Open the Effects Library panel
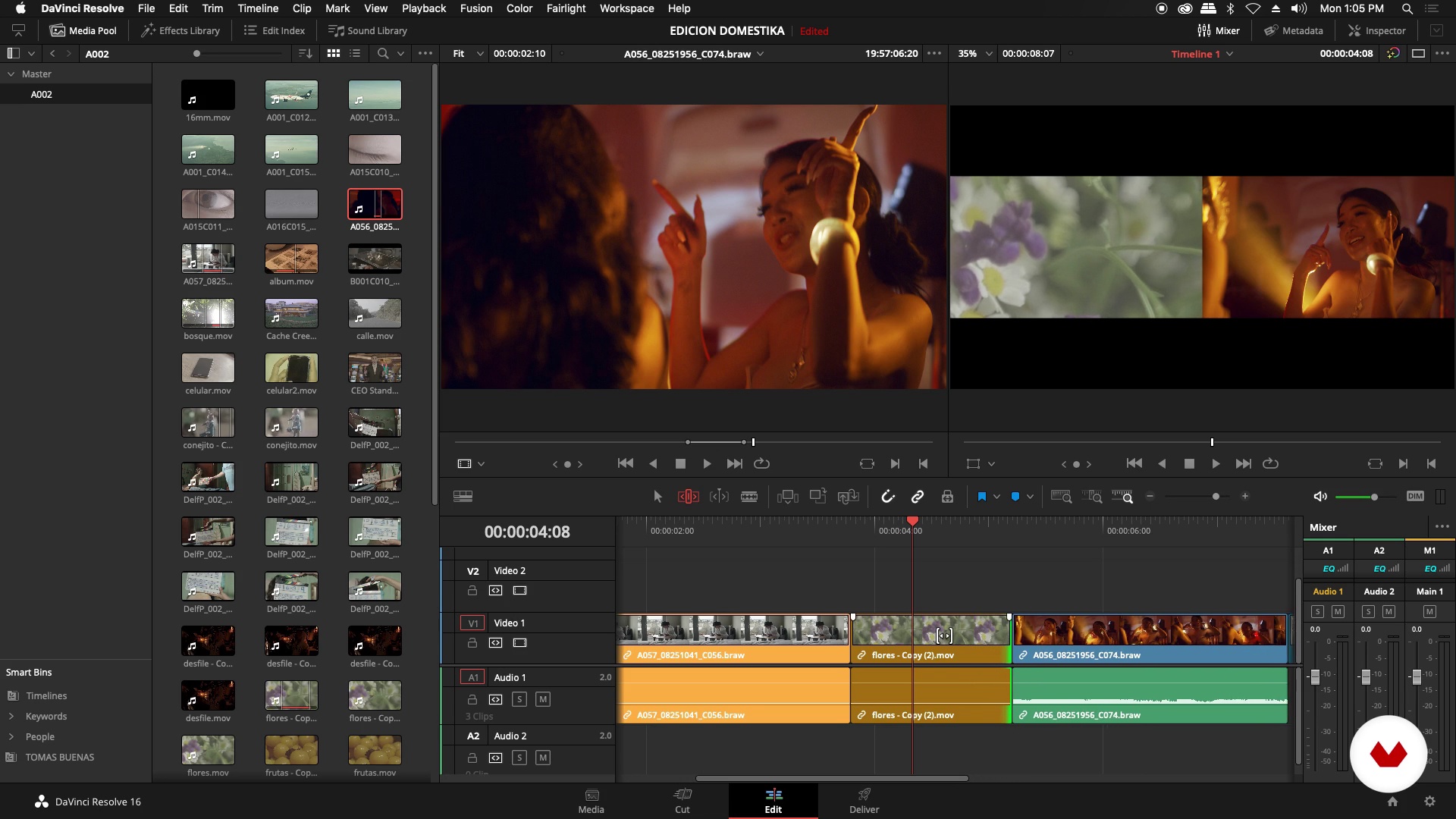Screen dimensions: 1456x819 [180, 31]
